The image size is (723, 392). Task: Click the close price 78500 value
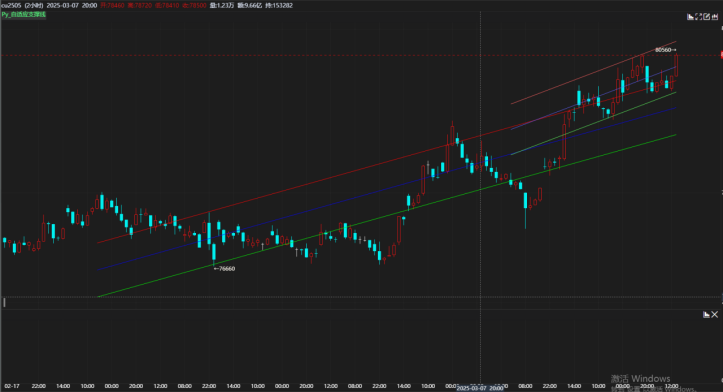tap(194, 6)
